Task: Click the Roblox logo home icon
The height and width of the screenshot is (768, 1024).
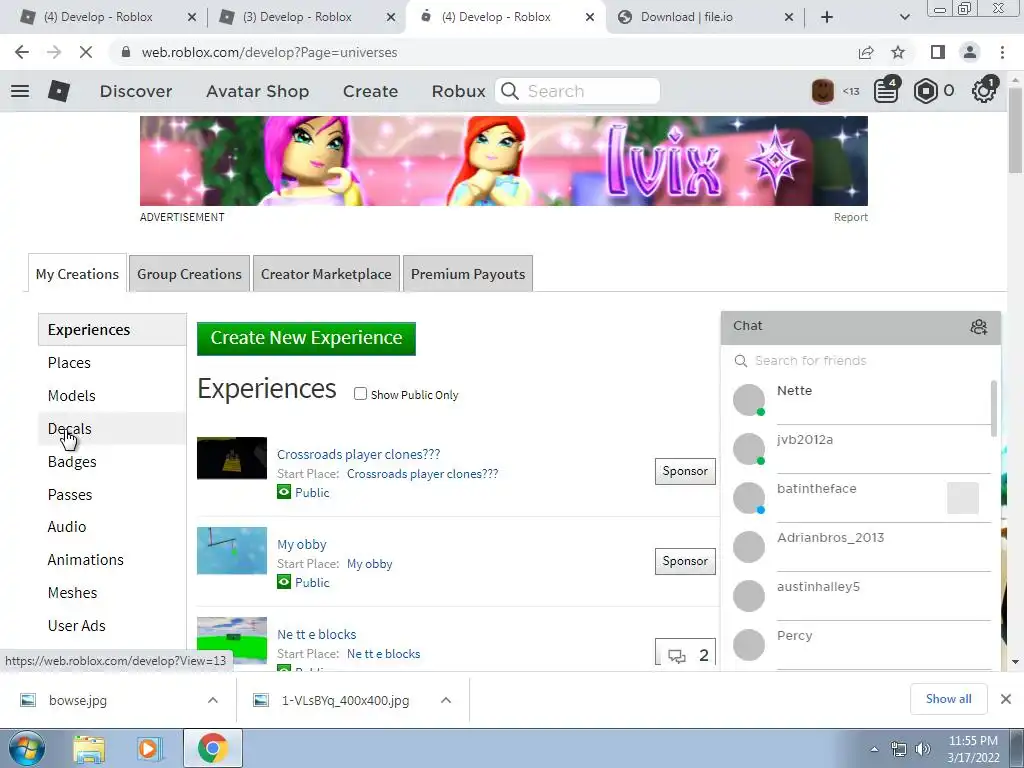Action: tap(59, 91)
